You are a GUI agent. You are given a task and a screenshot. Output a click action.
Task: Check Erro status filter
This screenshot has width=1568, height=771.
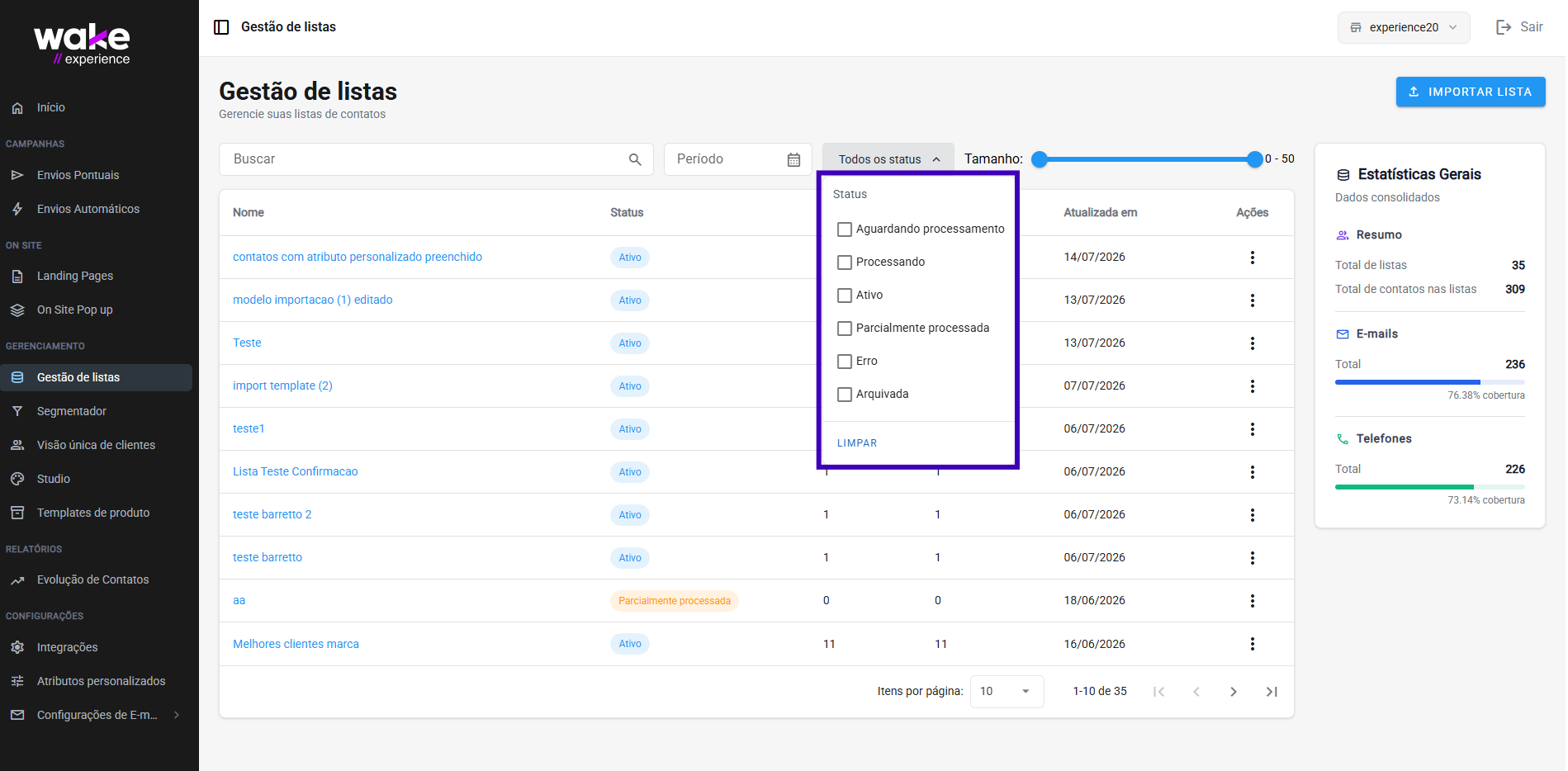tap(845, 362)
